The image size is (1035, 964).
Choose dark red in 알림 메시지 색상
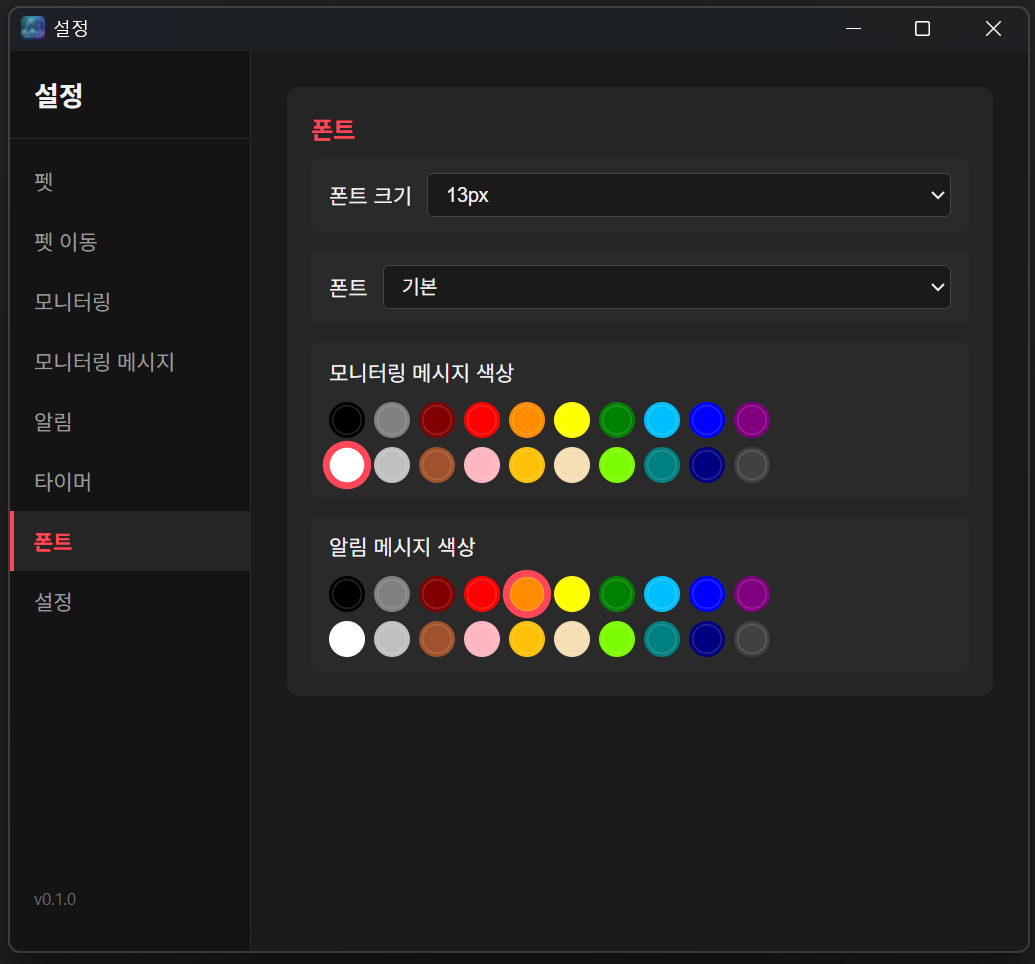click(437, 594)
